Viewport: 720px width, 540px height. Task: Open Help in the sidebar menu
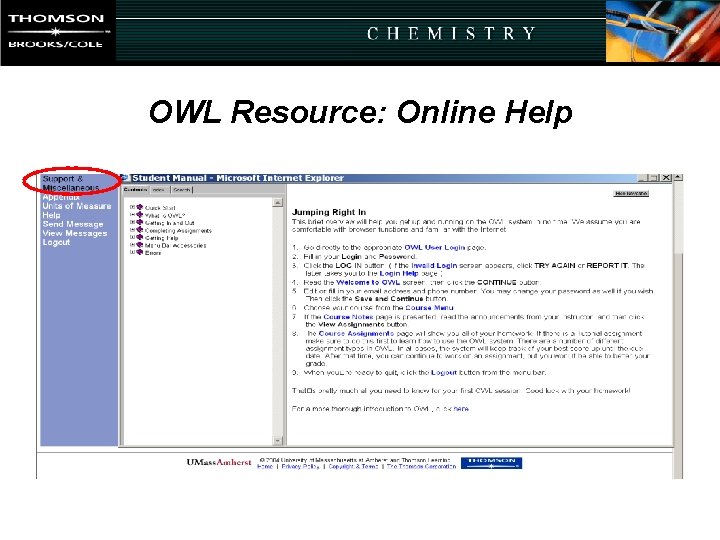tap(51, 215)
